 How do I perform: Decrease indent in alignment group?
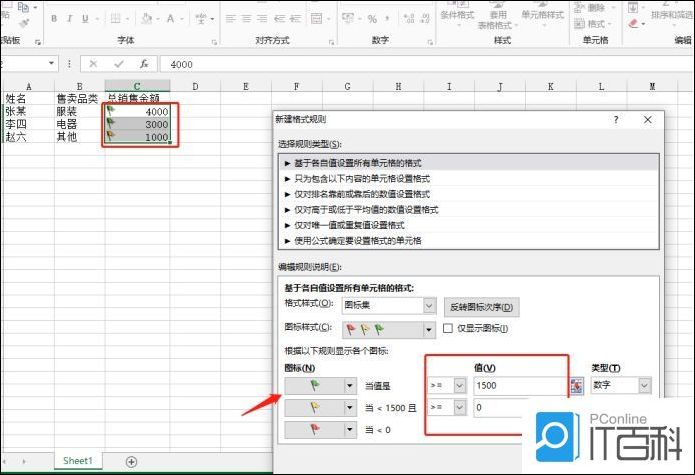279,19
